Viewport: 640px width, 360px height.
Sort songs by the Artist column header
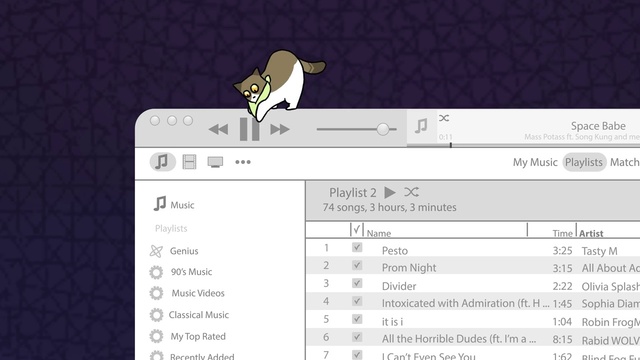point(591,233)
